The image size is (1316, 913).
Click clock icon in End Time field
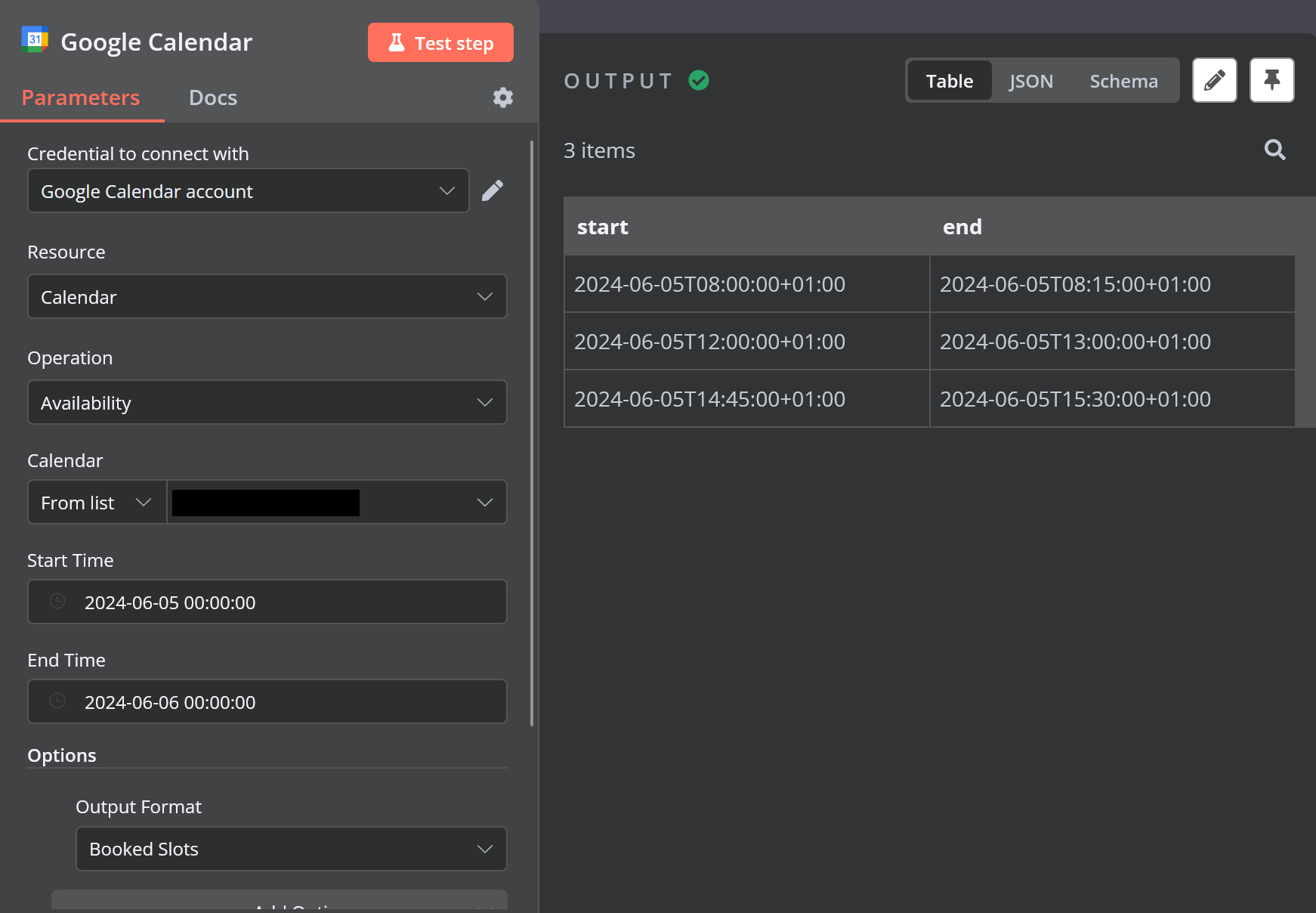[57, 701]
